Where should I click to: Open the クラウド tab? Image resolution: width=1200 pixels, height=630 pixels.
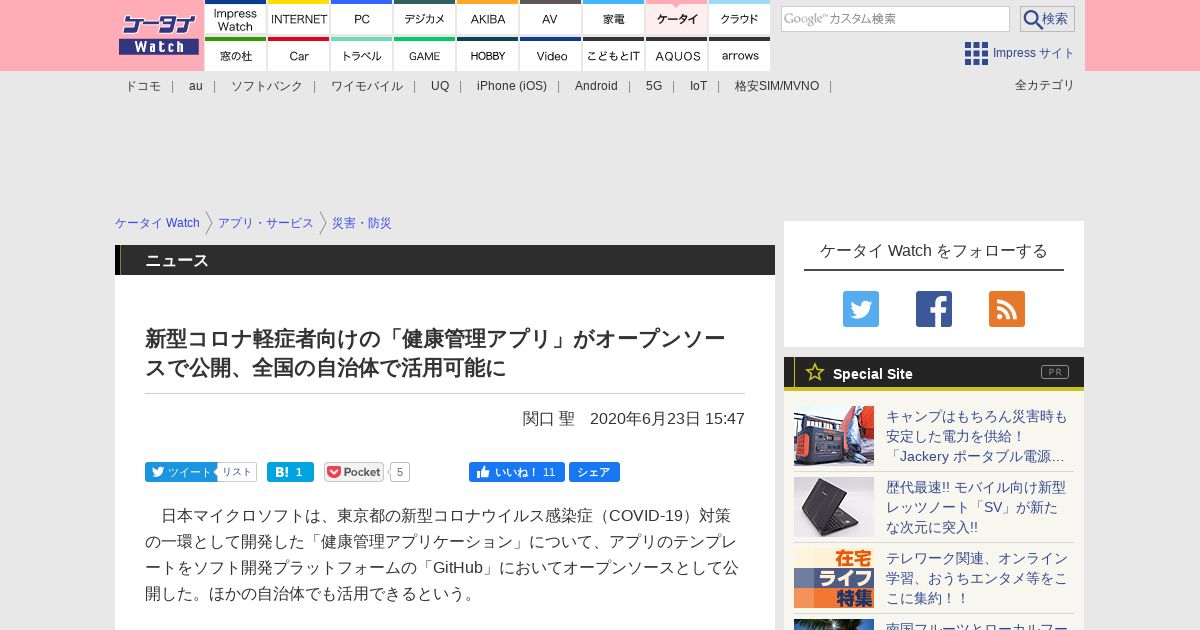[x=739, y=18]
